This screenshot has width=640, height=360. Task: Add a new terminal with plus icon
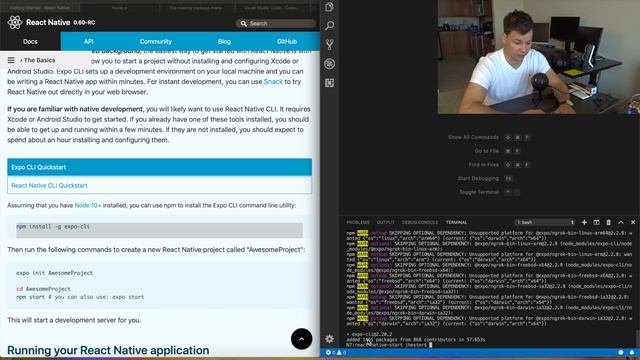(x=584, y=222)
